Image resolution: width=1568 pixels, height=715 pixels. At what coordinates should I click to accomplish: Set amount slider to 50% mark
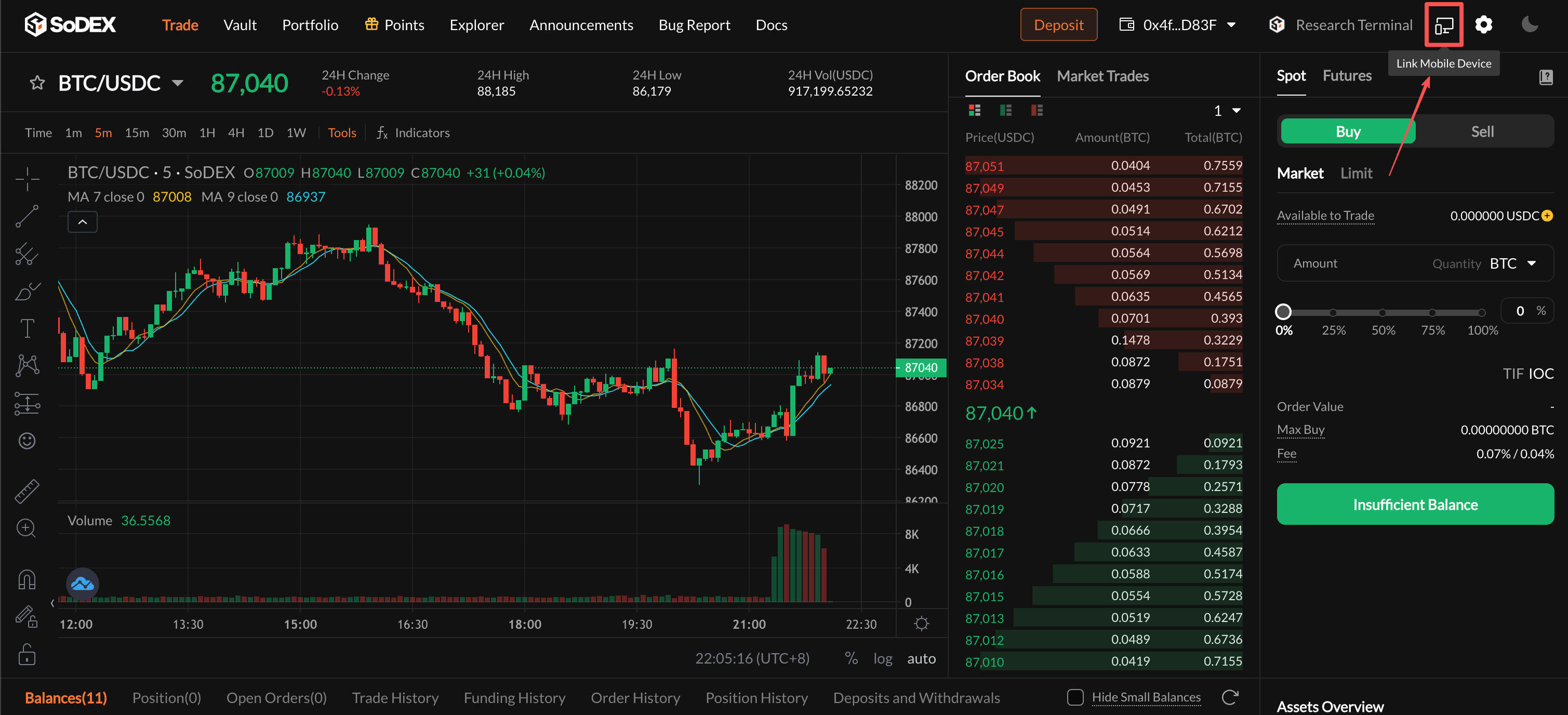point(1383,312)
